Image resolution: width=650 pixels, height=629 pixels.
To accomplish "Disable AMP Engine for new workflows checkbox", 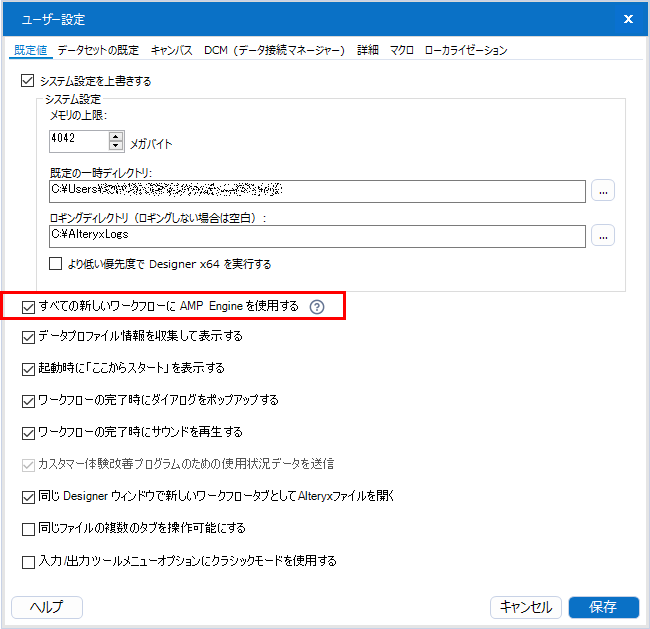I will [x=28, y=306].
